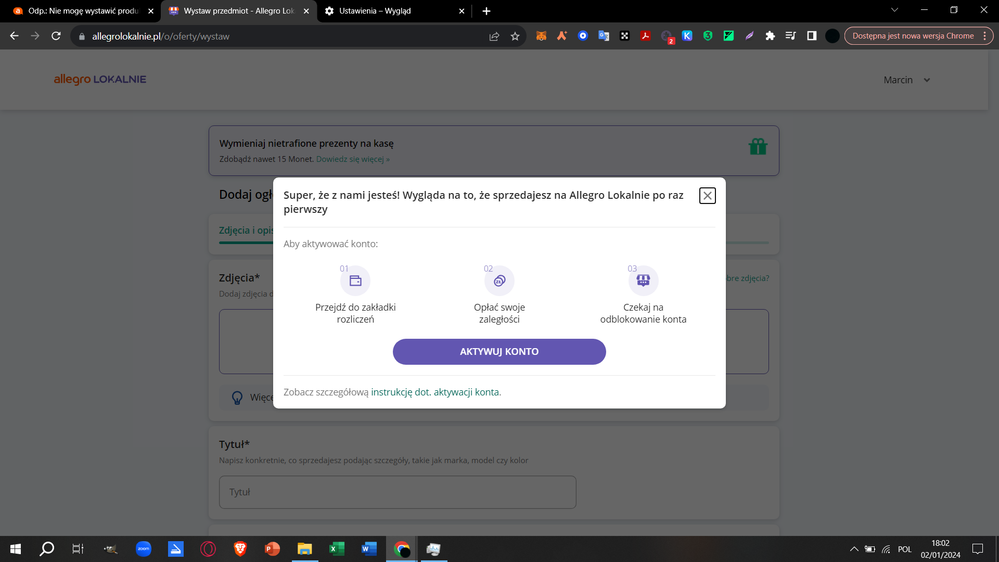This screenshot has height=562, width=999.
Task: Close the account activation dialog
Action: [x=707, y=196]
